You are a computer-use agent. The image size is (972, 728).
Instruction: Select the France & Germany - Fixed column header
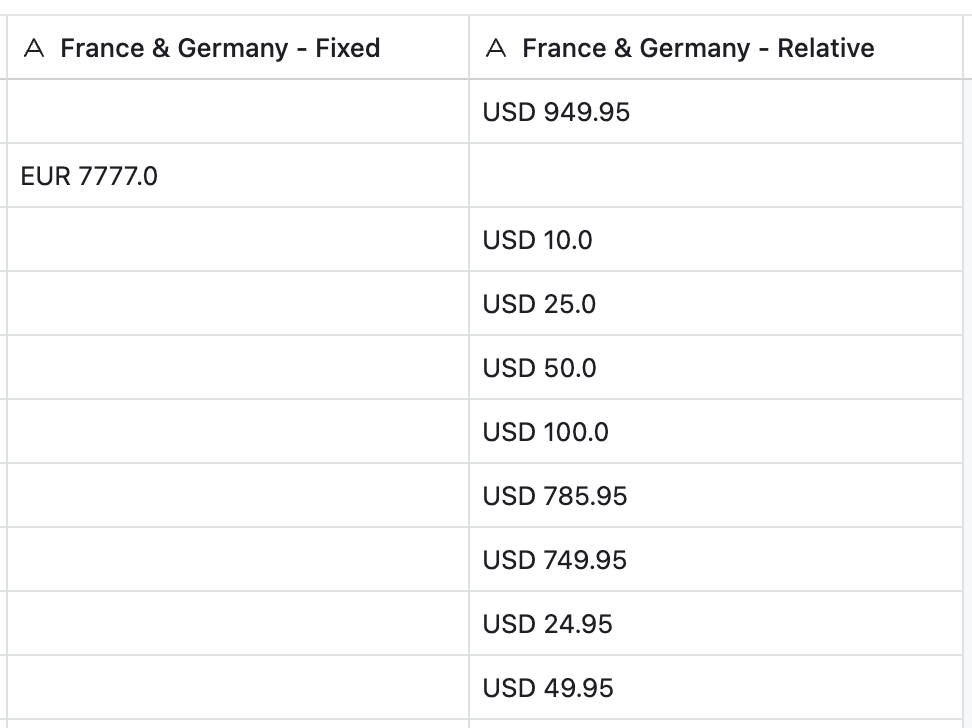[x=220, y=48]
